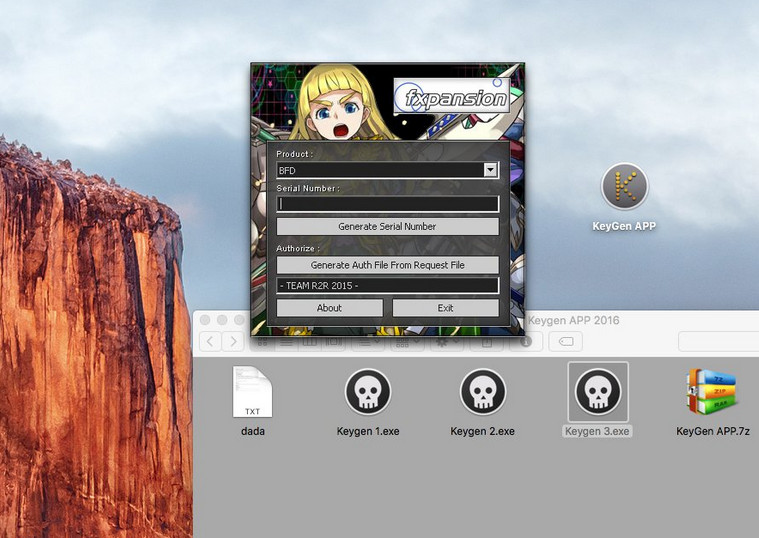Go back in Finder window
759x538 pixels.
pos(210,341)
